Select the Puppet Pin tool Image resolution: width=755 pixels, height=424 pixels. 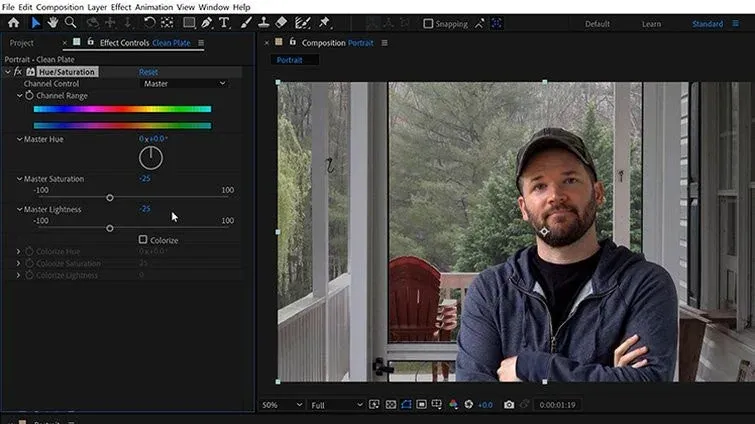coord(324,23)
